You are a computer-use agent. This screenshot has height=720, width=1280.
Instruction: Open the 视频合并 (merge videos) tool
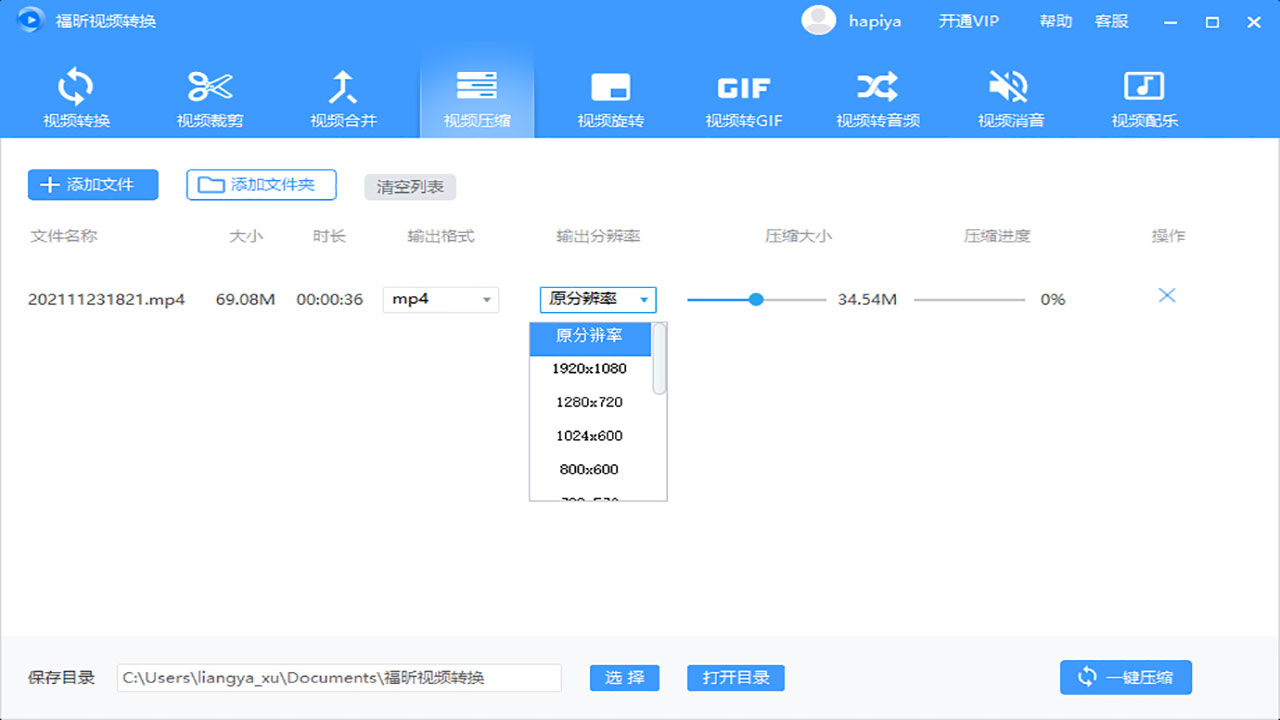coord(343,97)
